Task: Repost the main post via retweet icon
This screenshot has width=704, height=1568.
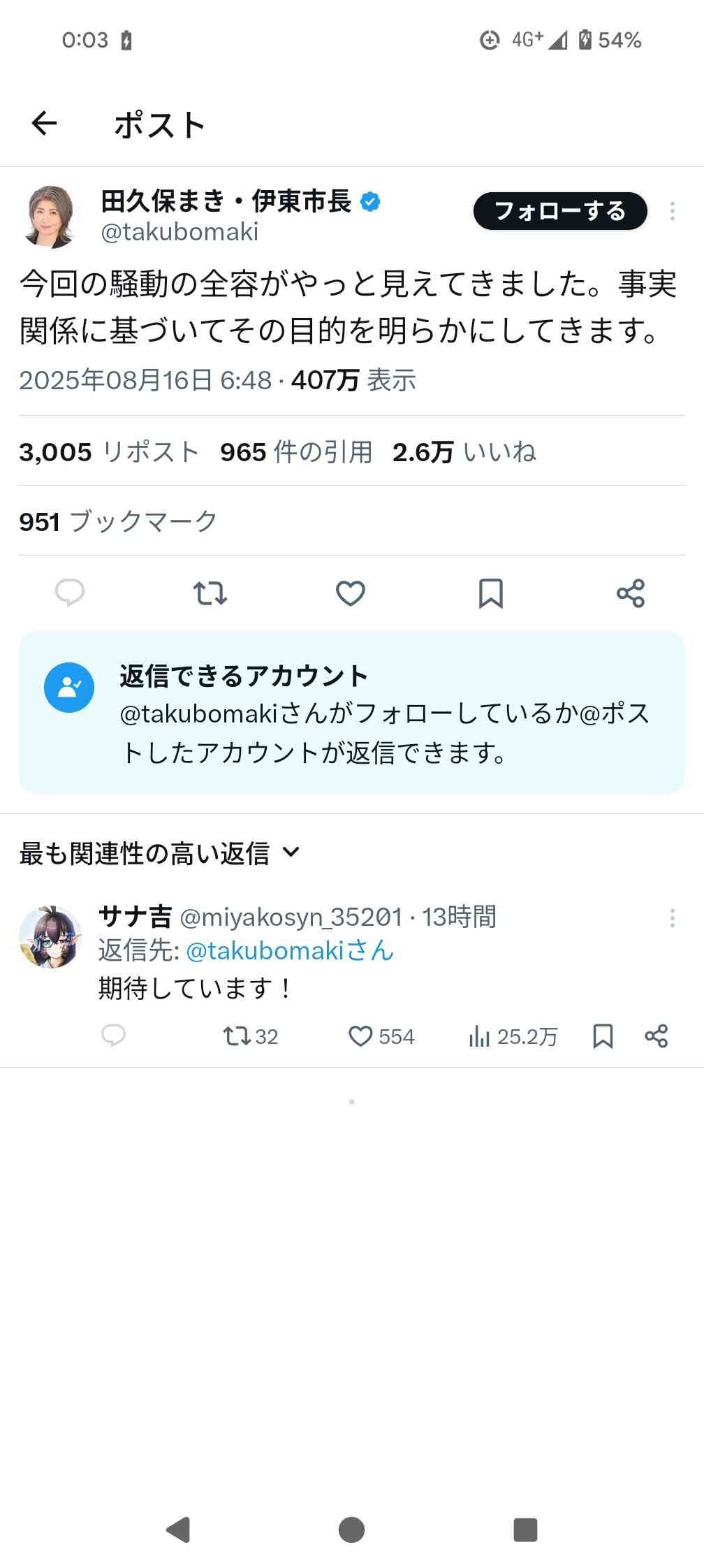Action: [x=210, y=593]
